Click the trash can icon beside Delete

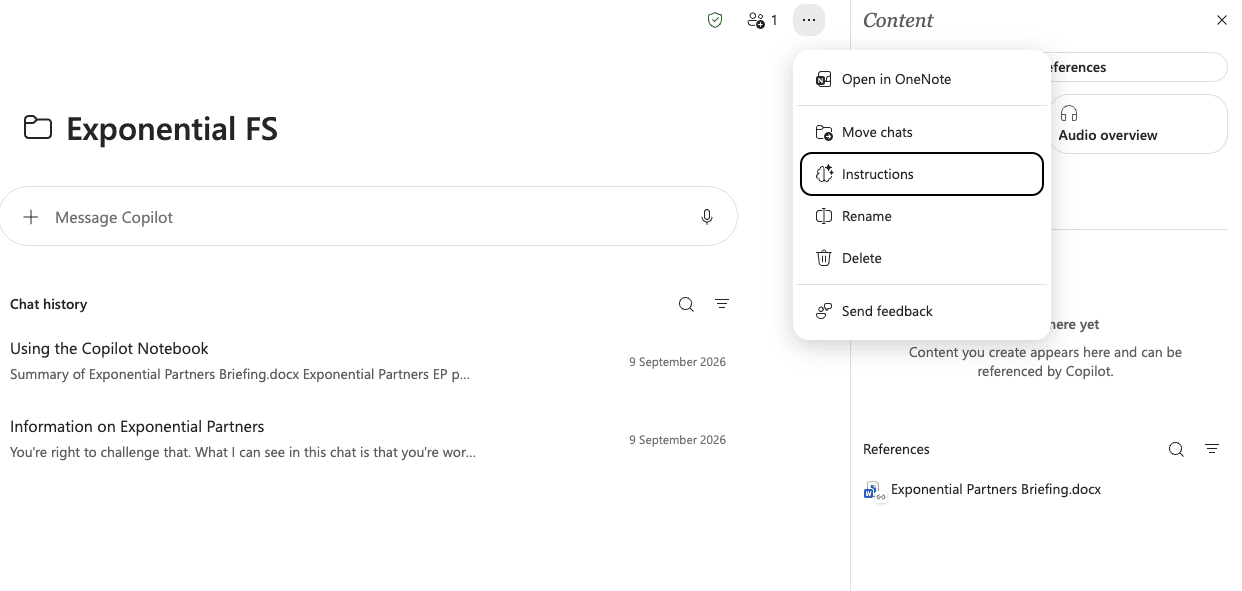[x=824, y=258]
